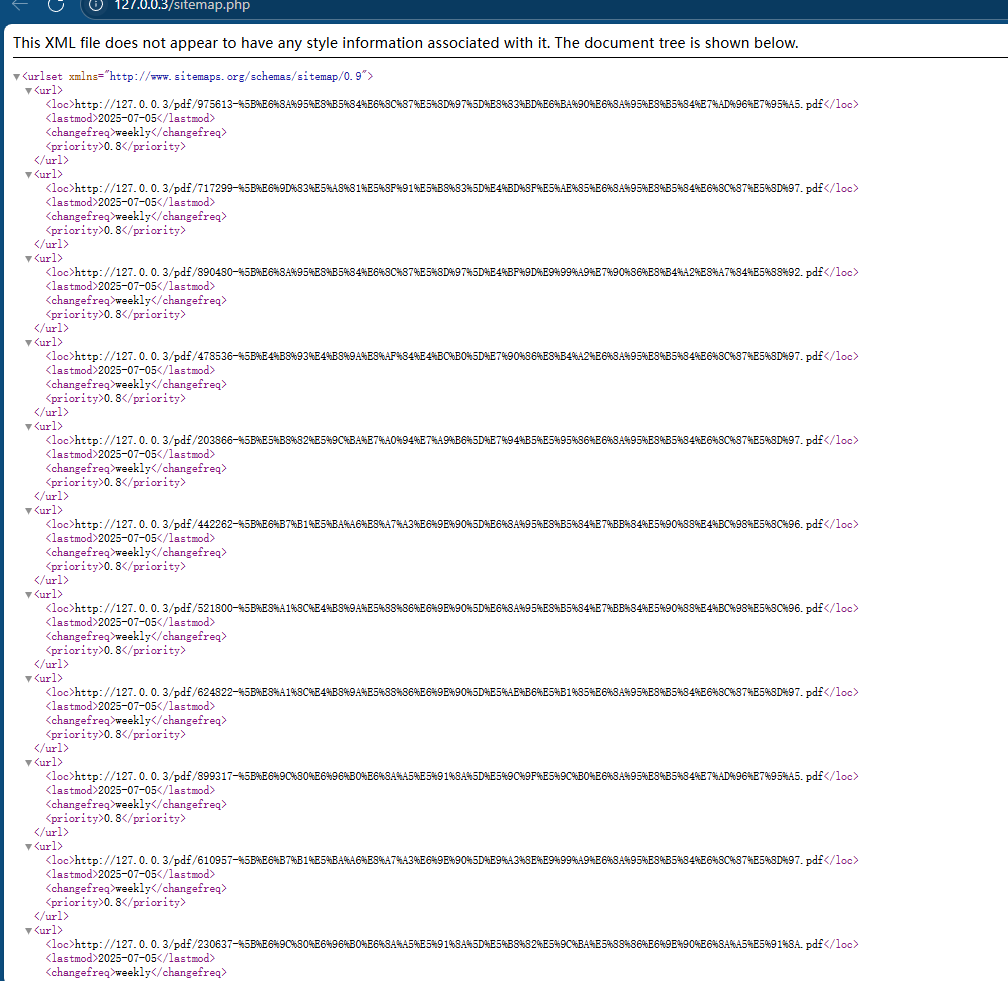Click the loc line for pdf/521800
The height and width of the screenshot is (981, 1008).
pos(452,608)
